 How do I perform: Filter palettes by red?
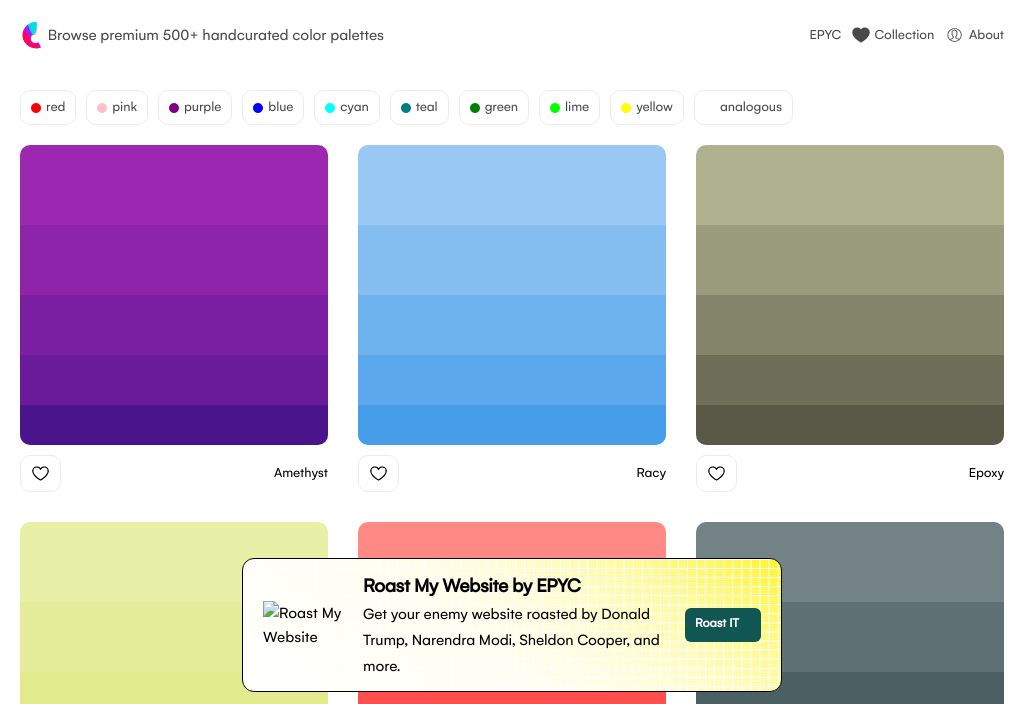coord(48,107)
